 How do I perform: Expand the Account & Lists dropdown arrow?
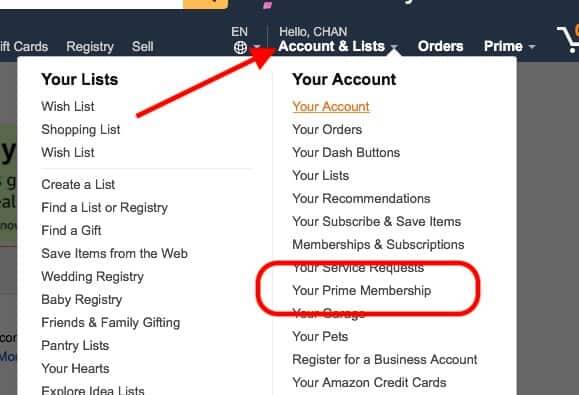pos(394,47)
